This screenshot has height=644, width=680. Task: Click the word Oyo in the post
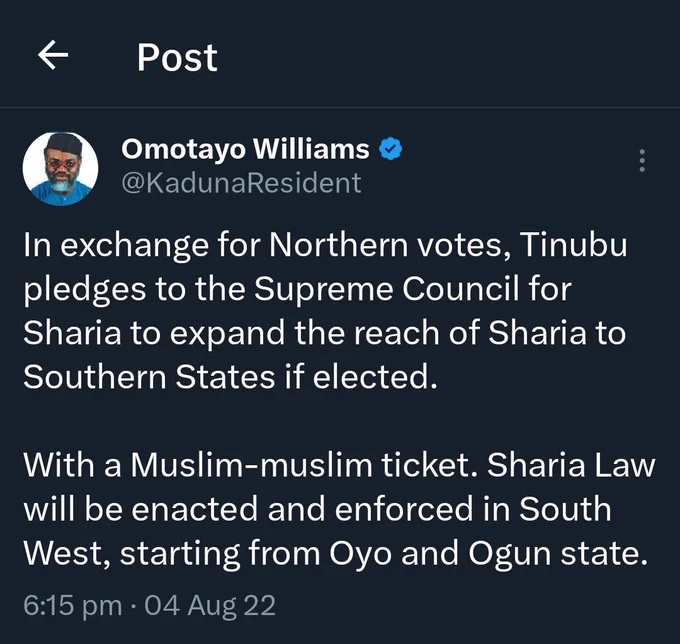click(360, 554)
